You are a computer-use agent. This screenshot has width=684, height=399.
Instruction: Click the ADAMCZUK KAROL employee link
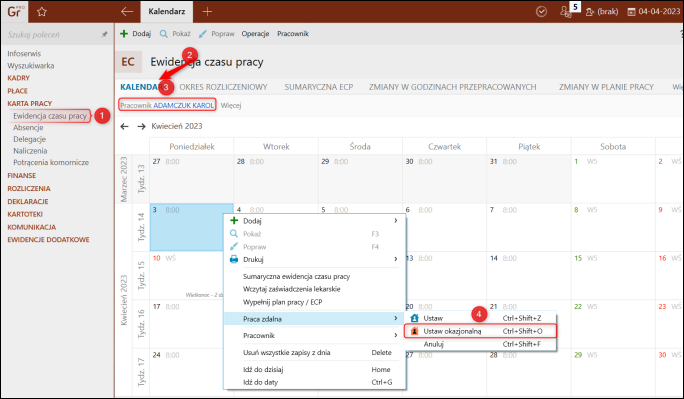click(x=184, y=105)
